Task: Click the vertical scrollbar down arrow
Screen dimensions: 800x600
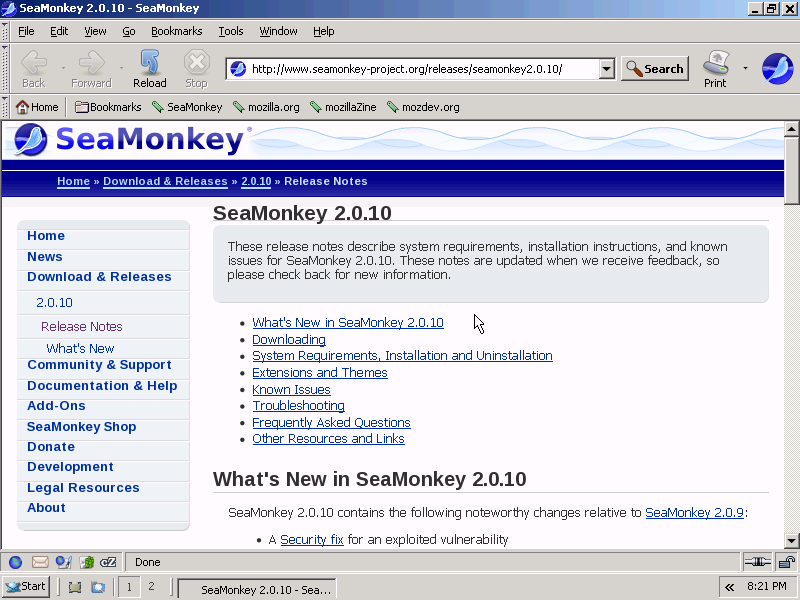Action: (791, 540)
